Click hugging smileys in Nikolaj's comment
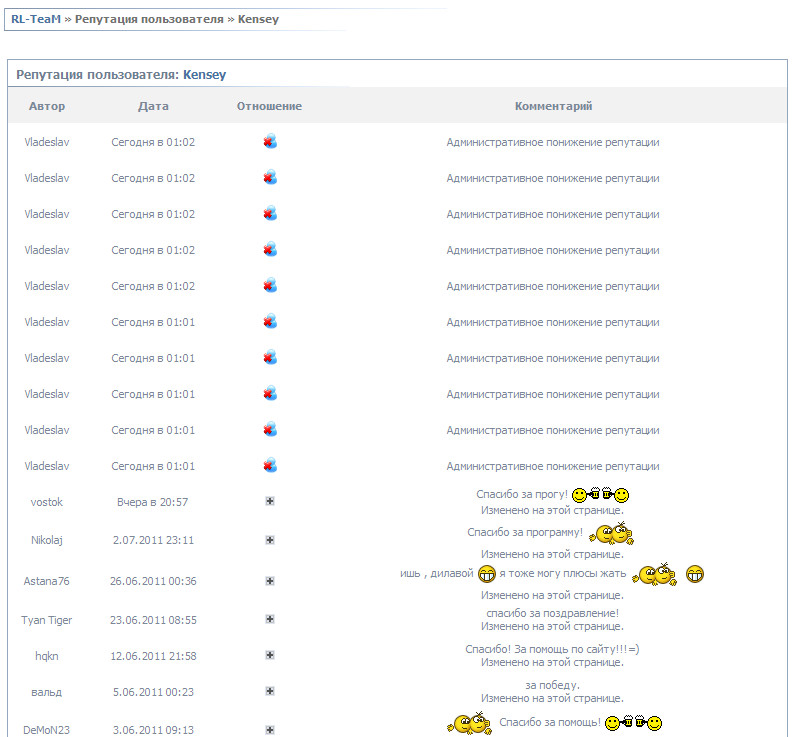This screenshot has width=794, height=737. point(611,533)
